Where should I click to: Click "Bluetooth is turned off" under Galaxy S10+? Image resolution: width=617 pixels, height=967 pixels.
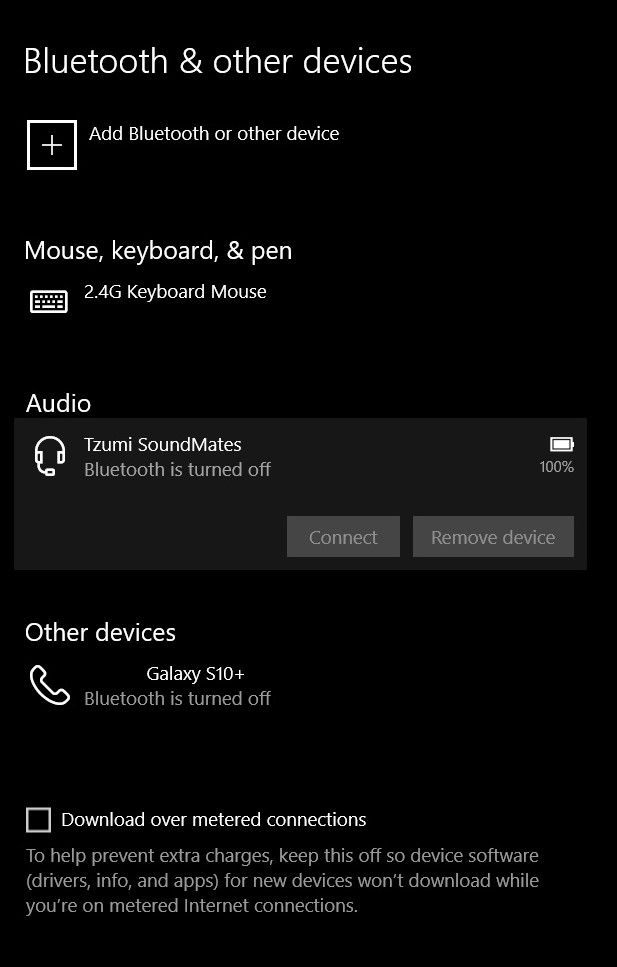(x=177, y=698)
